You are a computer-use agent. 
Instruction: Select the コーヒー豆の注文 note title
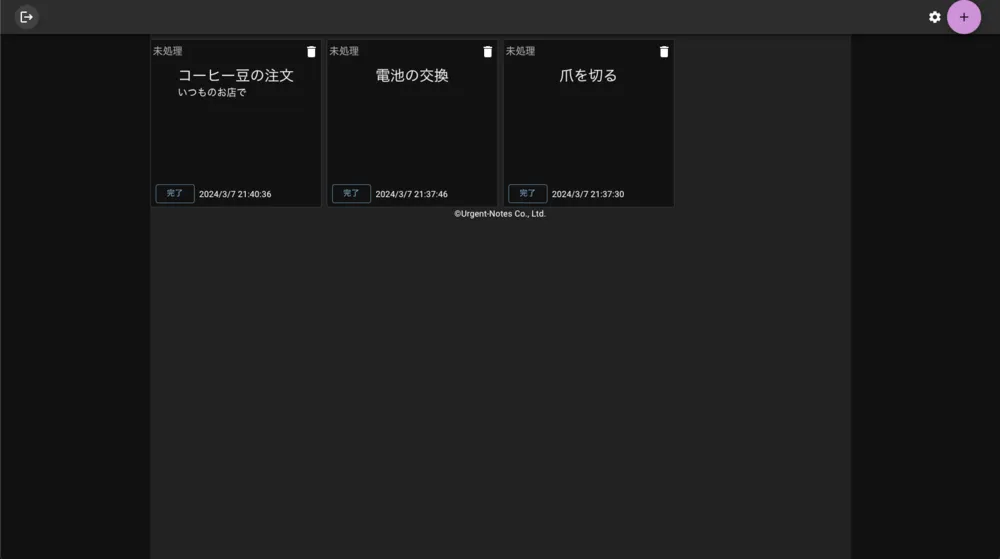[236, 76]
